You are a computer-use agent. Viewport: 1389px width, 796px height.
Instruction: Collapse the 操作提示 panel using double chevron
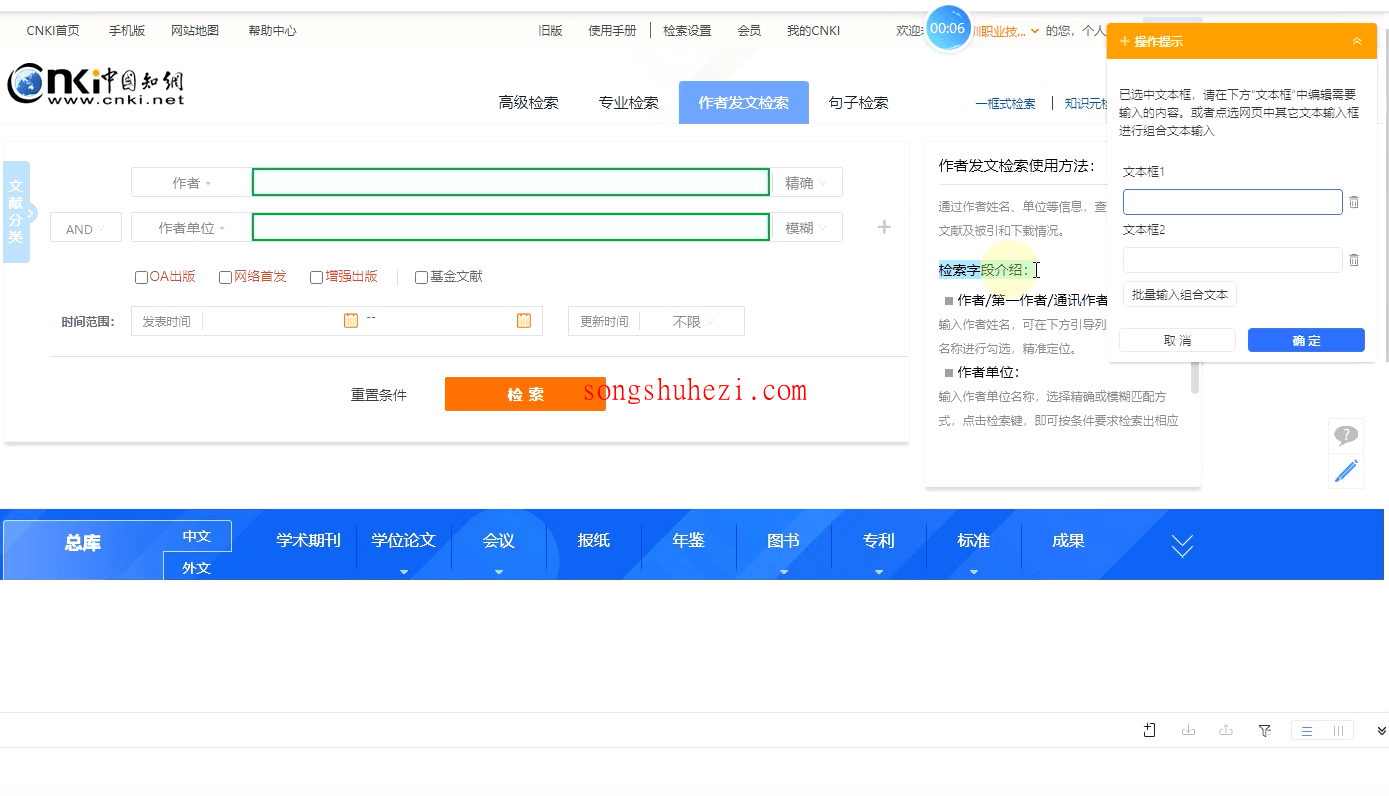[x=1357, y=41]
